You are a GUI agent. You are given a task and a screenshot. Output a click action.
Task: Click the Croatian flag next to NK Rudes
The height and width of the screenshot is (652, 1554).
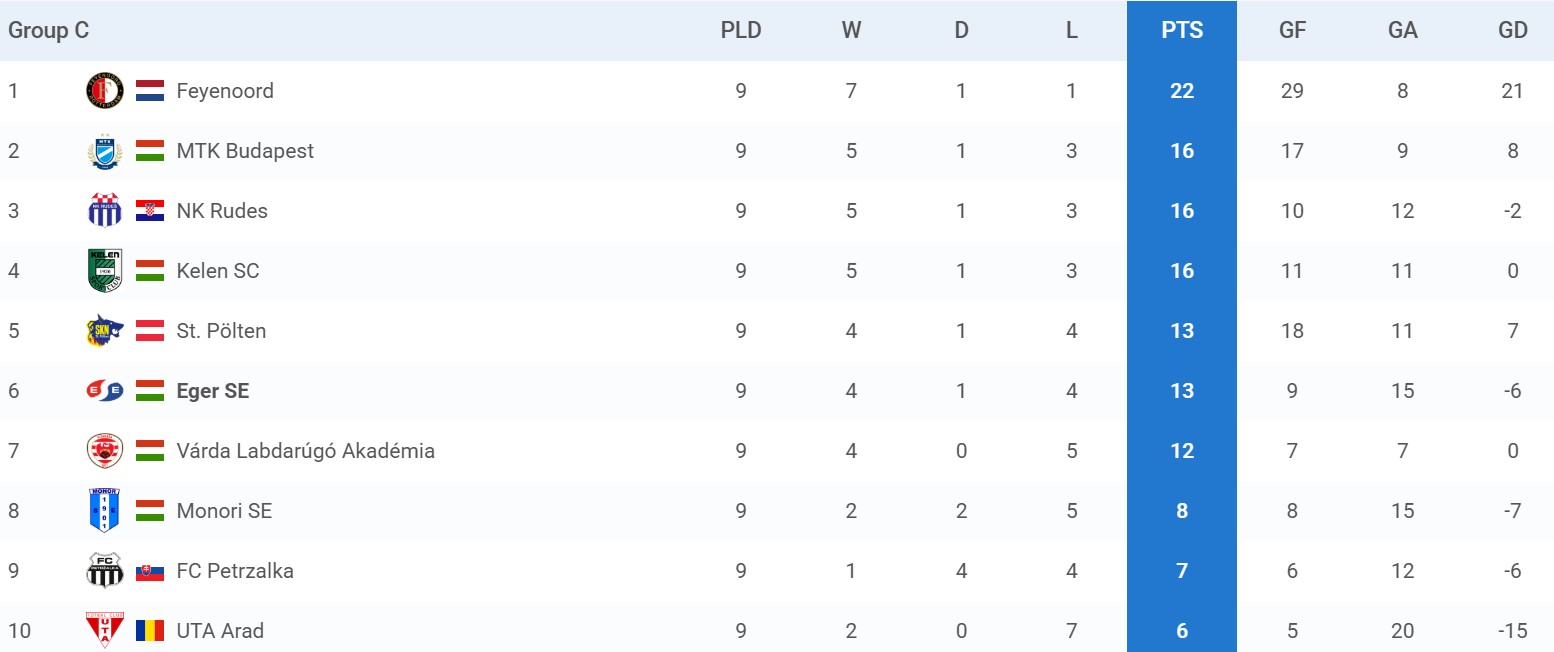[x=150, y=211]
